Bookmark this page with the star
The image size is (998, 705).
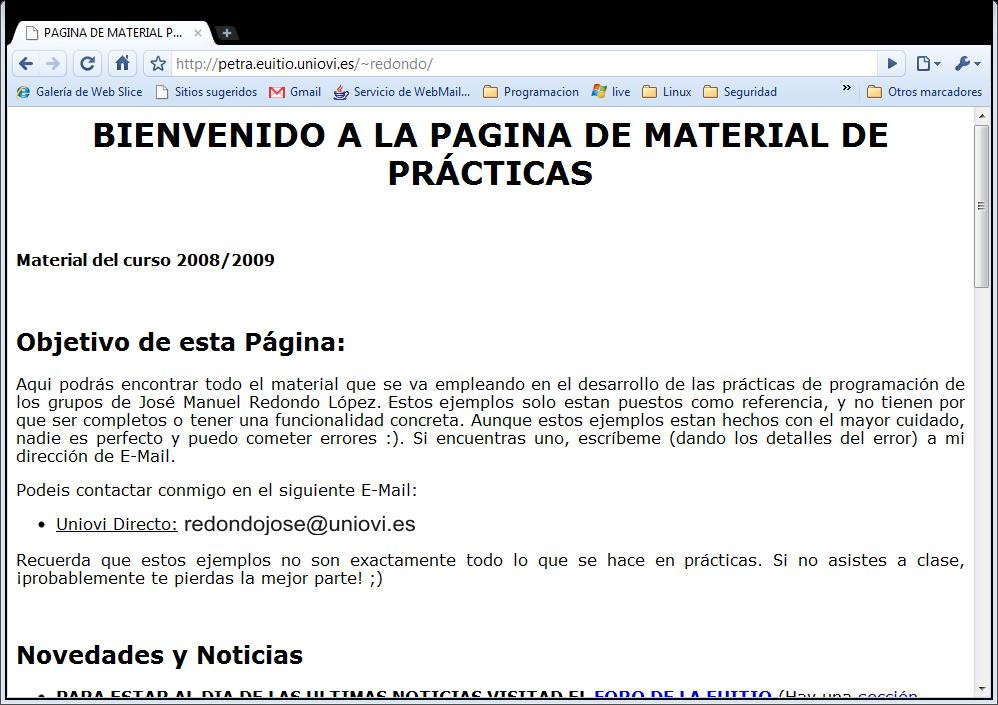(158, 64)
